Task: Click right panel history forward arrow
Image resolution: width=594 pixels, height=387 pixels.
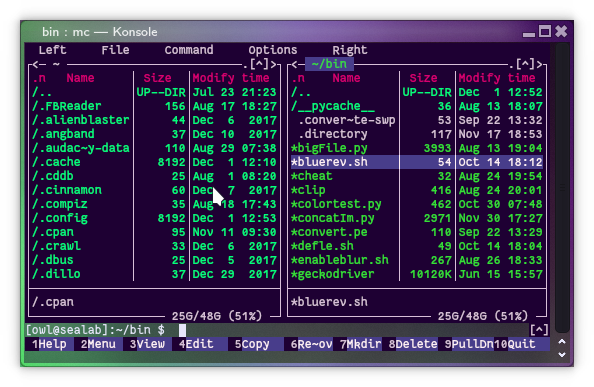Action: point(540,64)
